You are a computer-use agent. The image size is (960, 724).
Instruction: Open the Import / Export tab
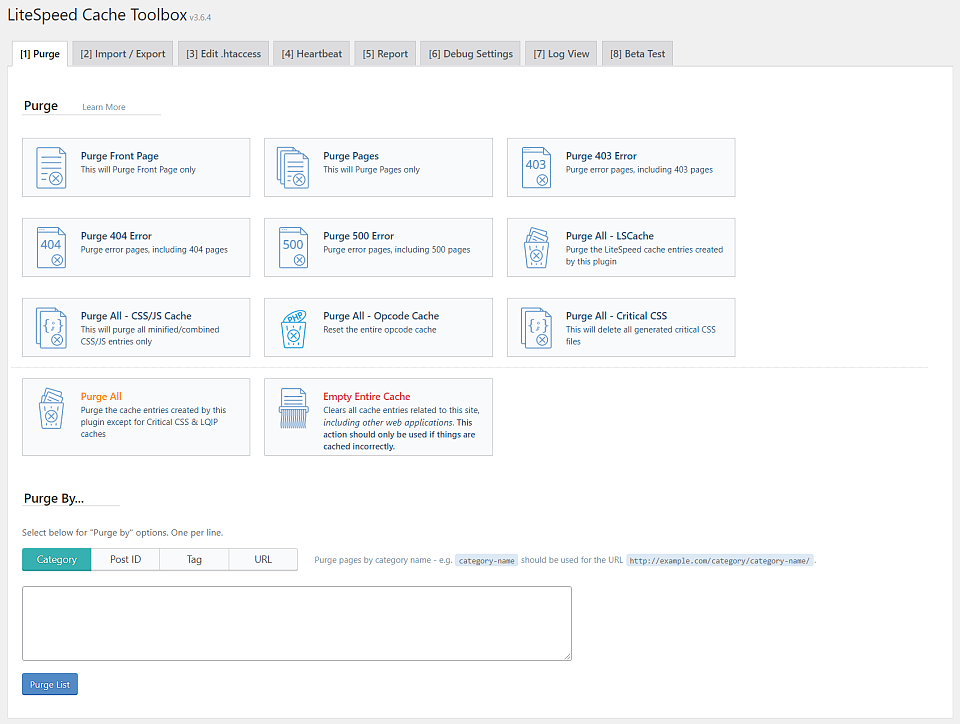coord(122,54)
